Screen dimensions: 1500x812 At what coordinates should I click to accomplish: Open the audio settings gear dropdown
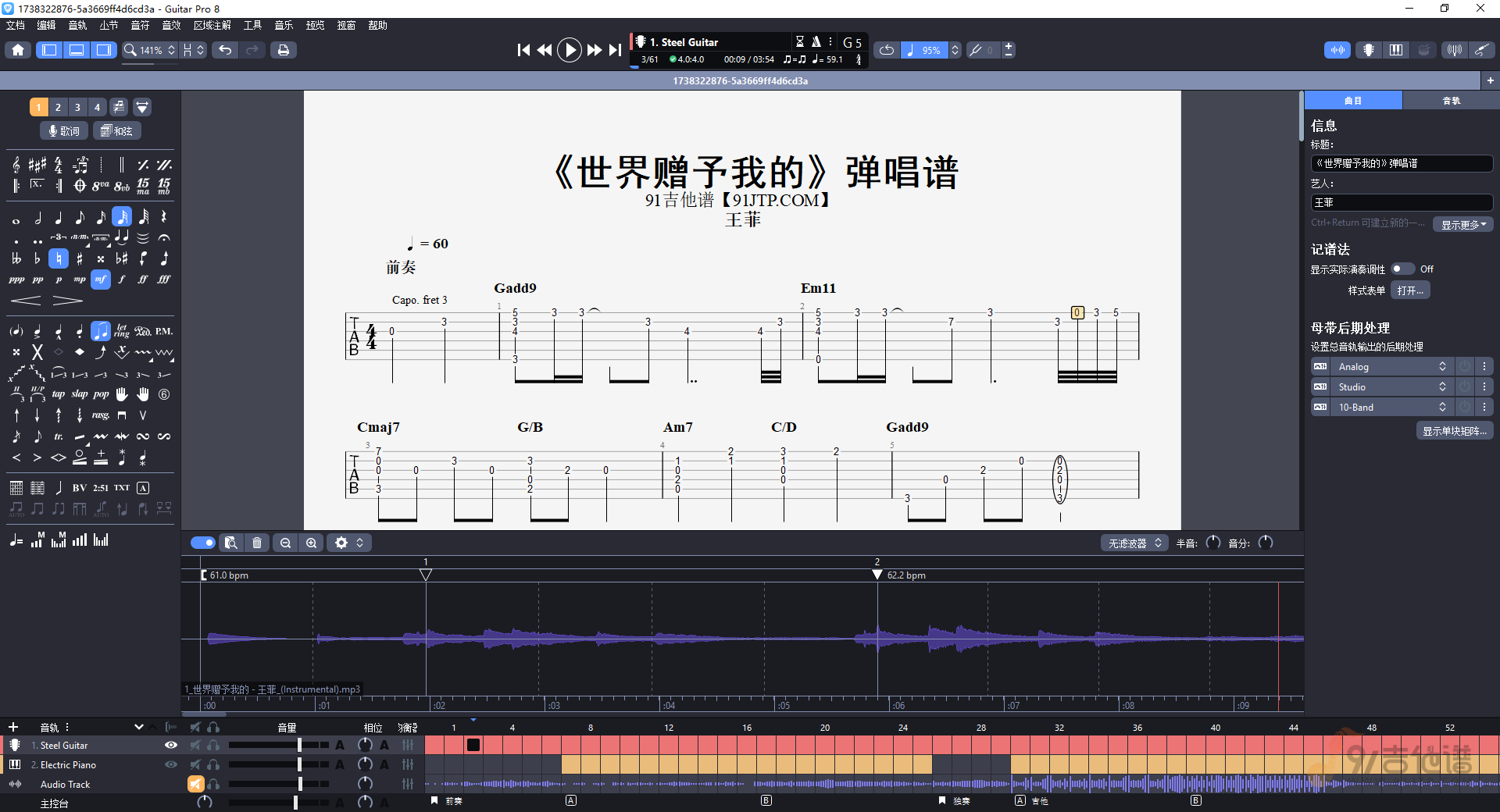[348, 543]
